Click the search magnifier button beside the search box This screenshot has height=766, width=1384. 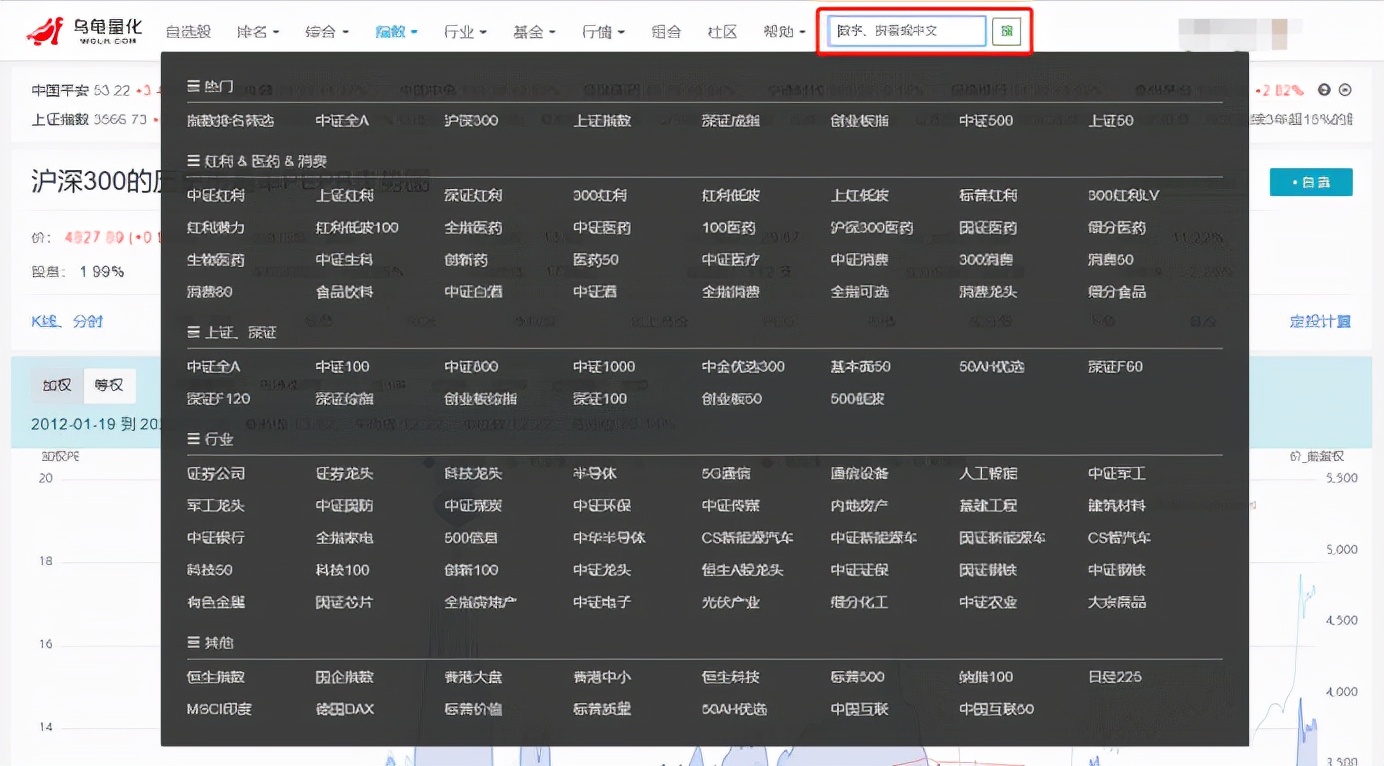[1006, 31]
